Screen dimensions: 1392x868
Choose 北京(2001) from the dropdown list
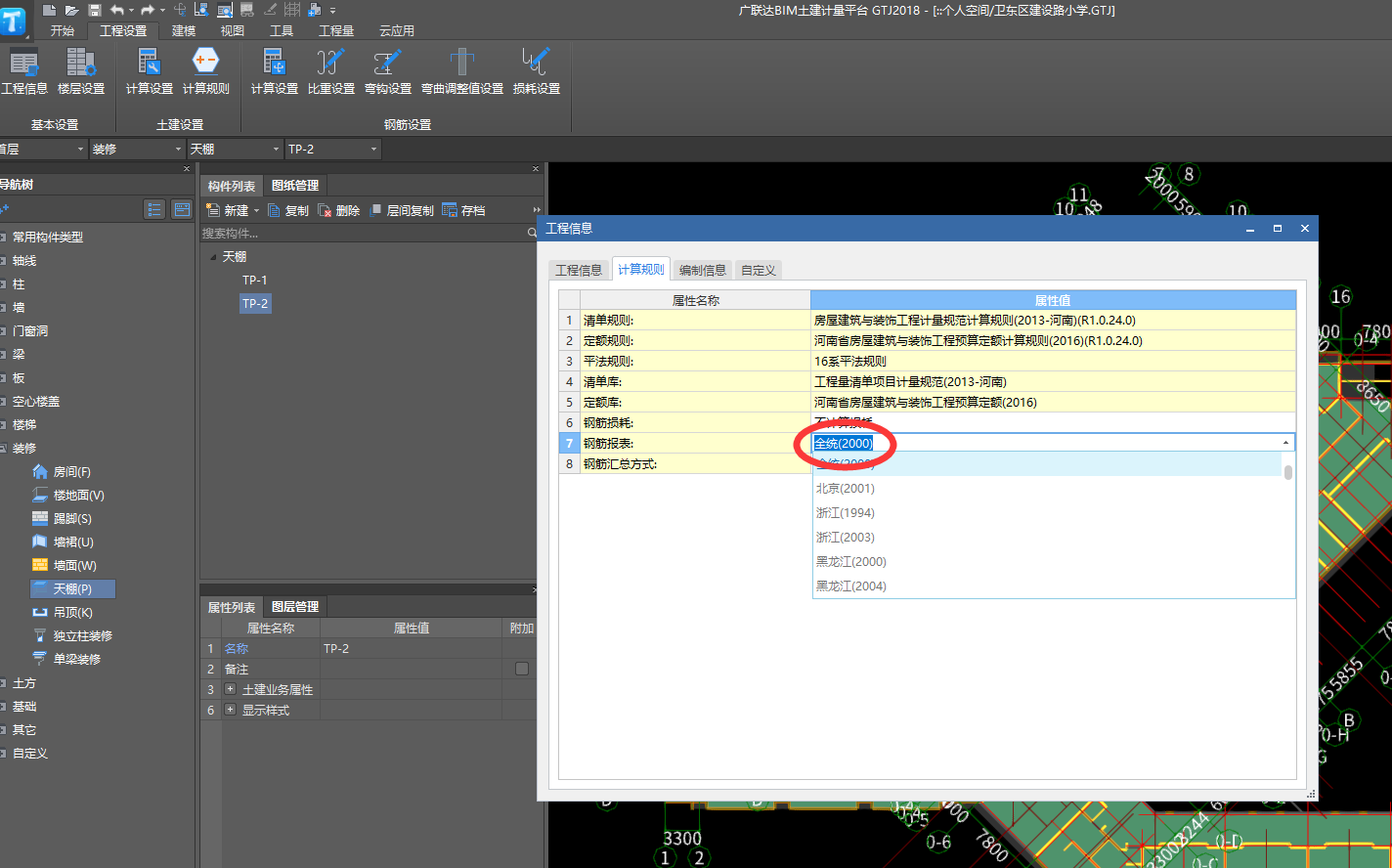pos(1047,488)
